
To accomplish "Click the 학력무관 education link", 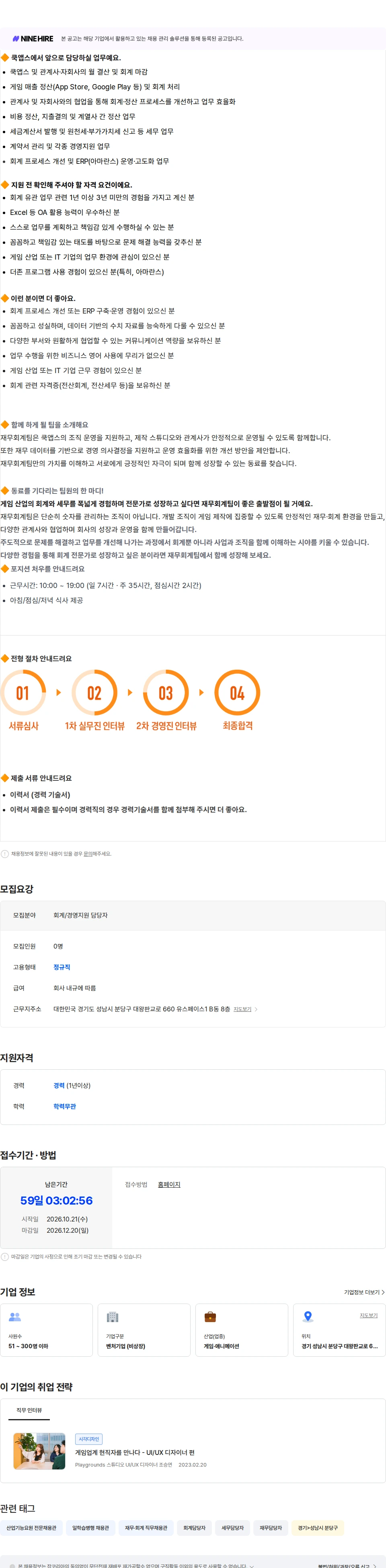I will click(64, 1106).
